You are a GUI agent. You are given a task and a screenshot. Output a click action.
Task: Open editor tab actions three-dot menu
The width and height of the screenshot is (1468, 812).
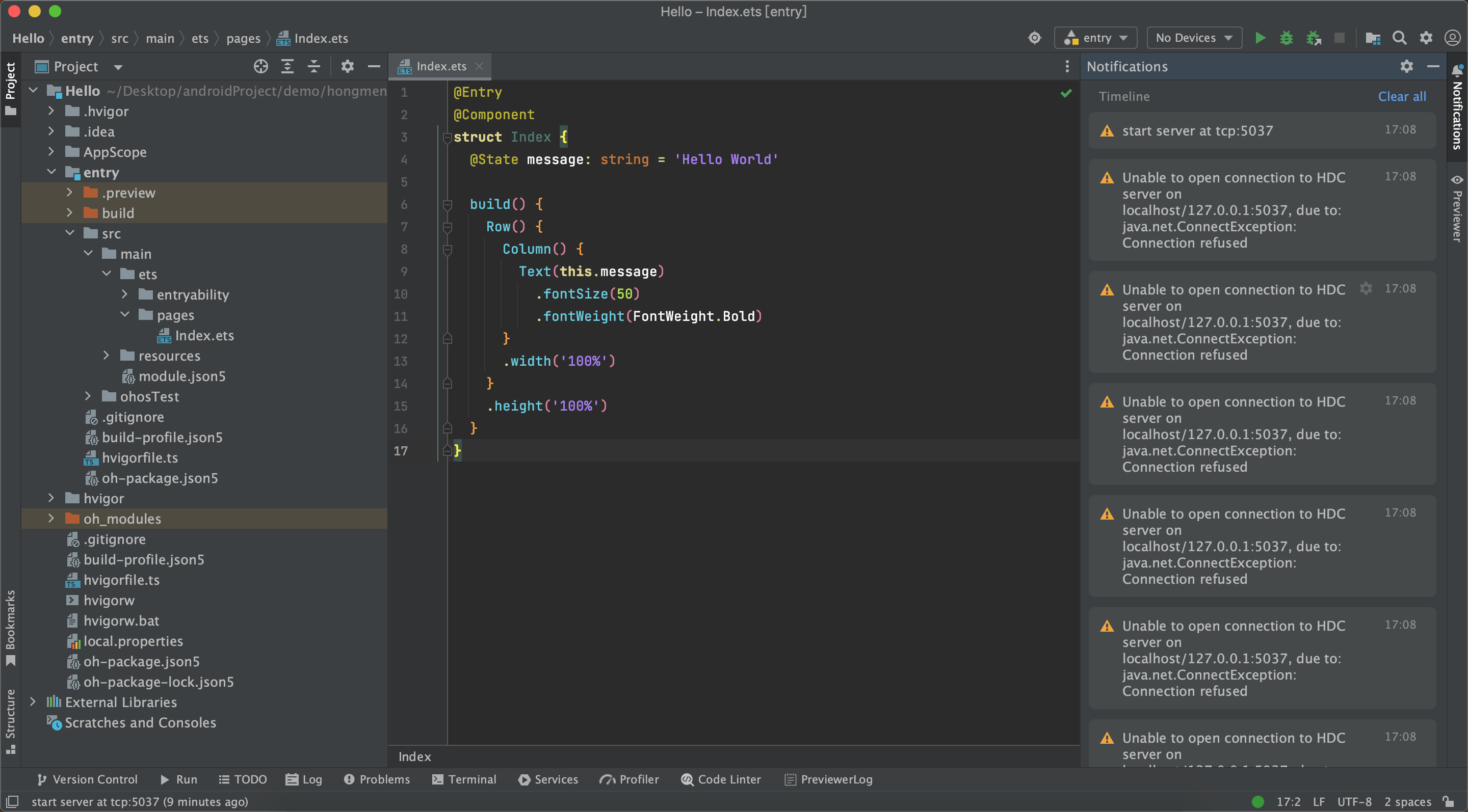[1067, 67]
